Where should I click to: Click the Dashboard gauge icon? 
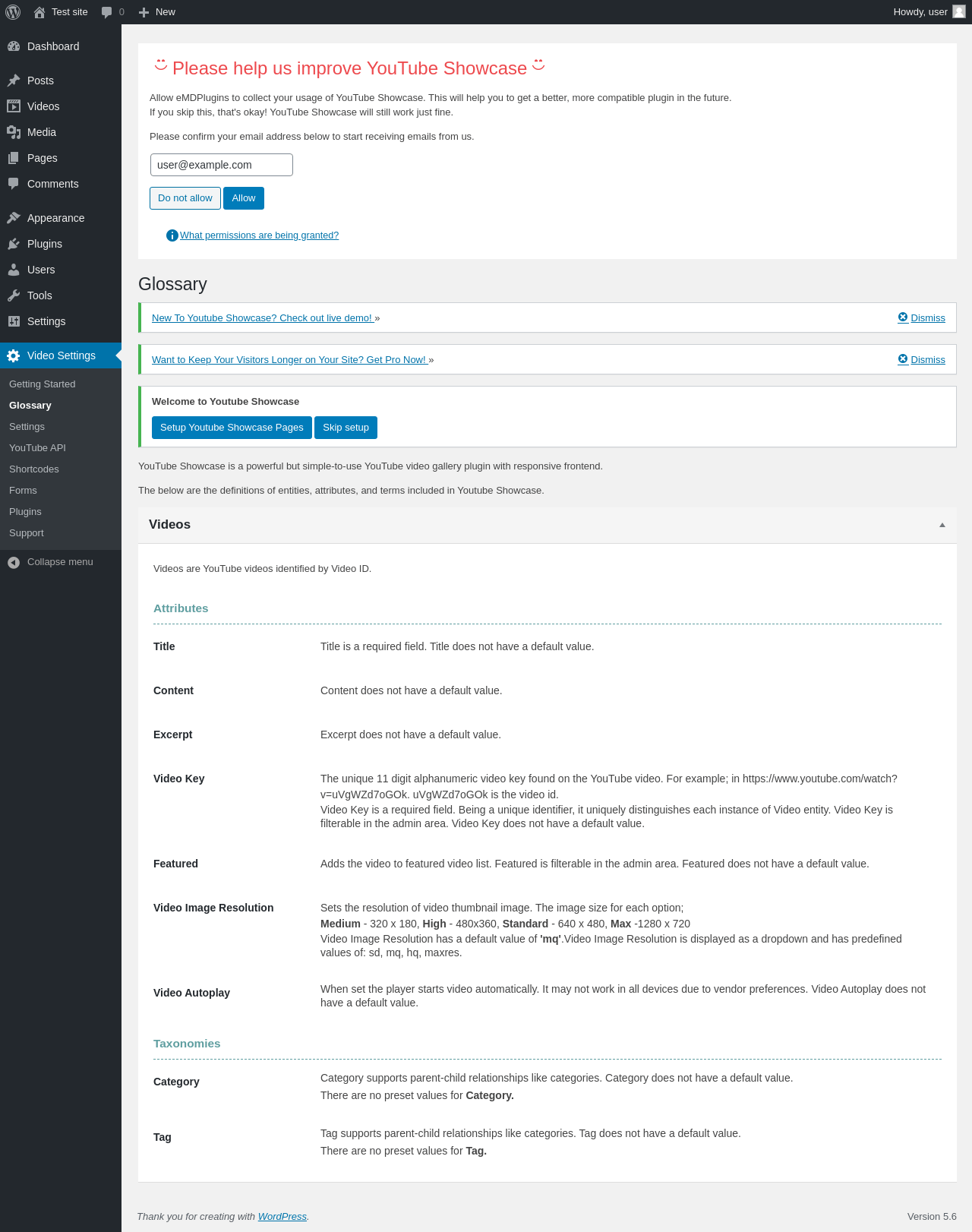14,46
